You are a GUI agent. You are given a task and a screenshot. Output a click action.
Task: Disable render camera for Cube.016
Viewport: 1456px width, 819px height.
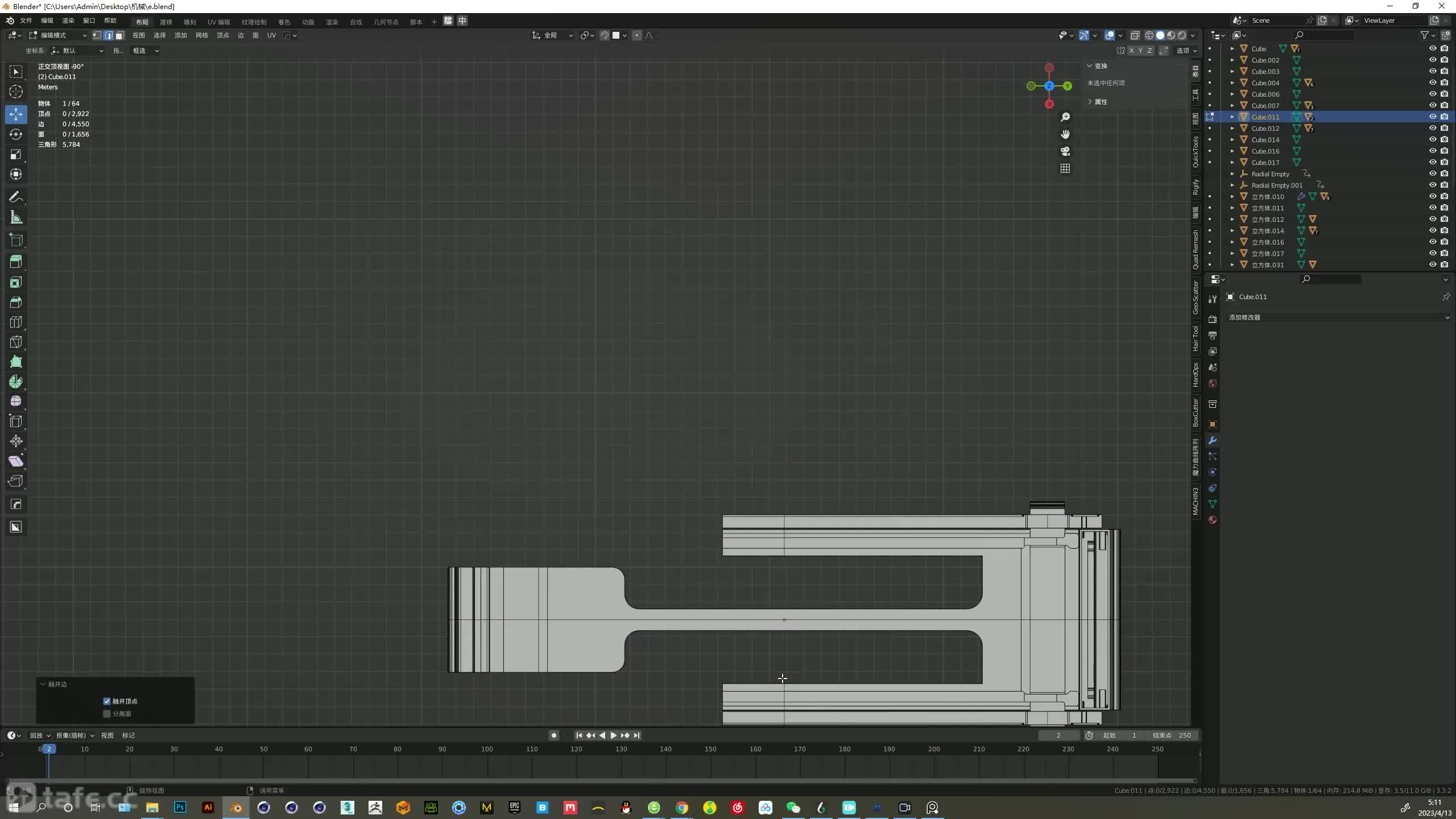(1445, 151)
